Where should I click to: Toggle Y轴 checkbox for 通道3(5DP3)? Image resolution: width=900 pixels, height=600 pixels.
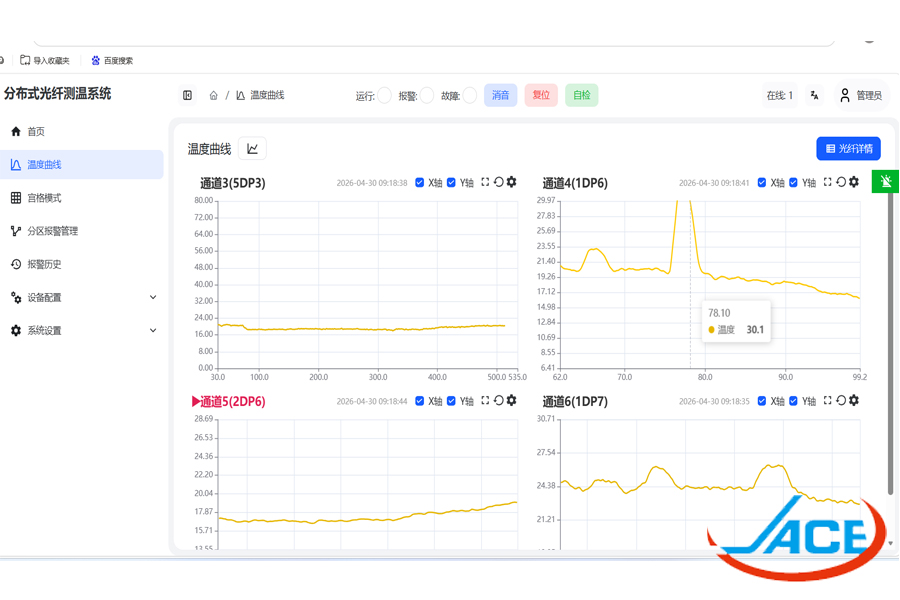point(451,183)
